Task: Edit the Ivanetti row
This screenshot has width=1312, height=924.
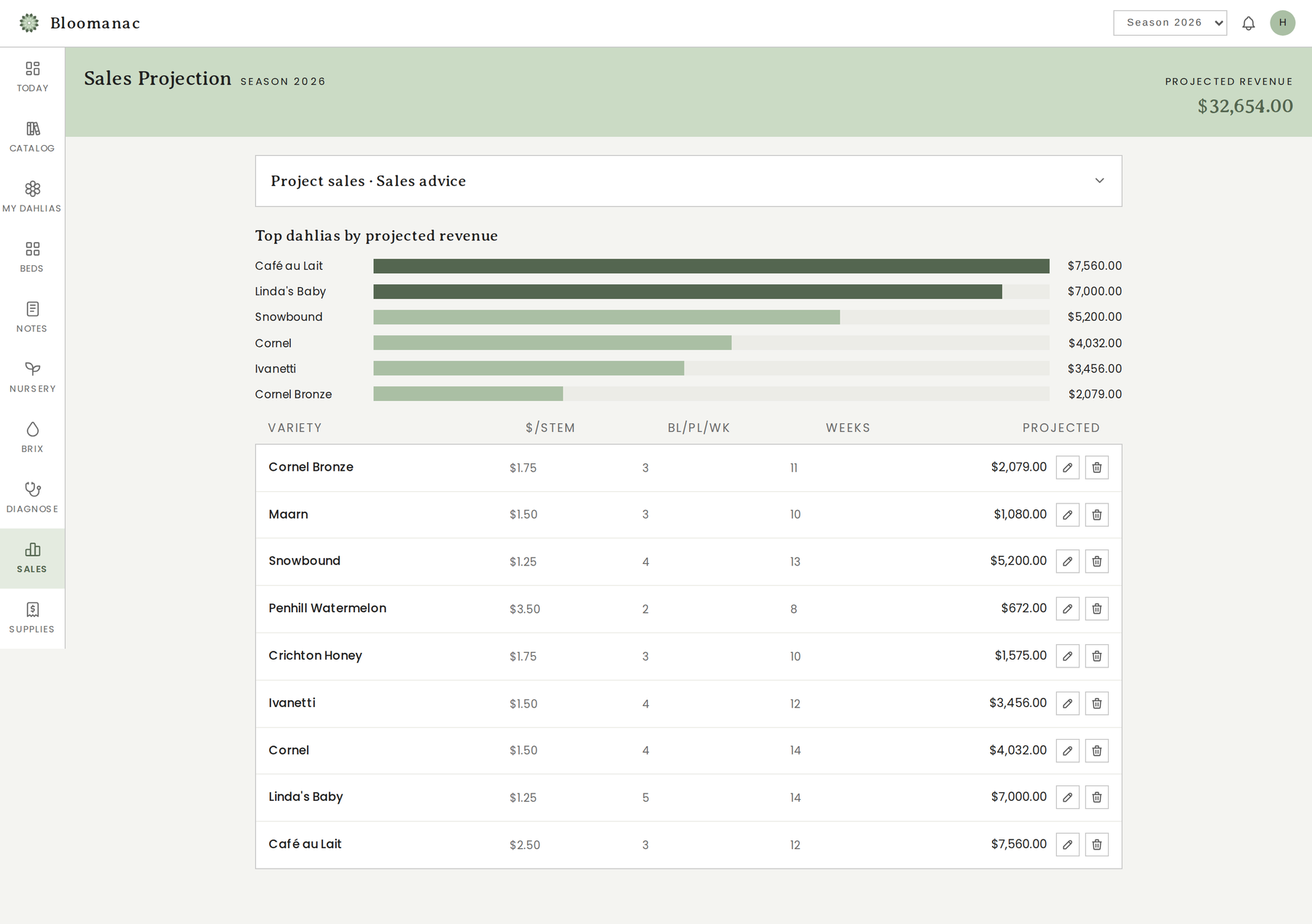Action: [1068, 703]
